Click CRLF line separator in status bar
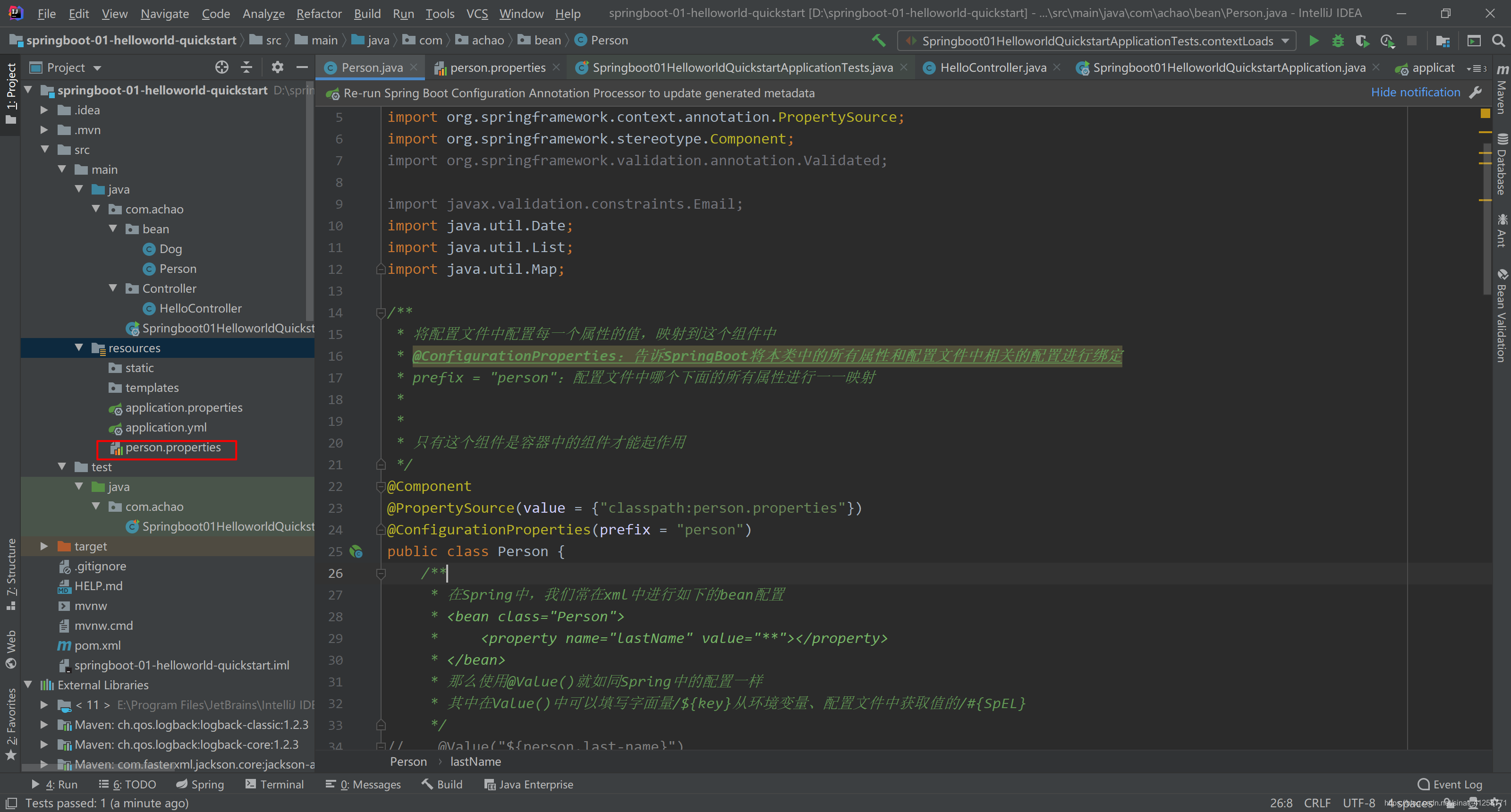Image resolution: width=1511 pixels, height=812 pixels. pyautogui.click(x=1317, y=803)
